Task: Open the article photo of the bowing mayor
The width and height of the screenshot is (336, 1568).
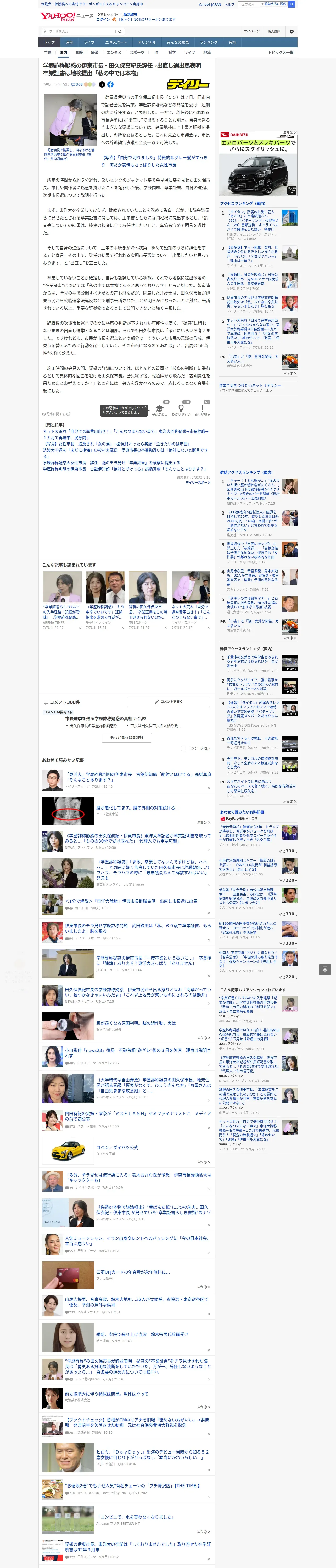Action: 70,120
